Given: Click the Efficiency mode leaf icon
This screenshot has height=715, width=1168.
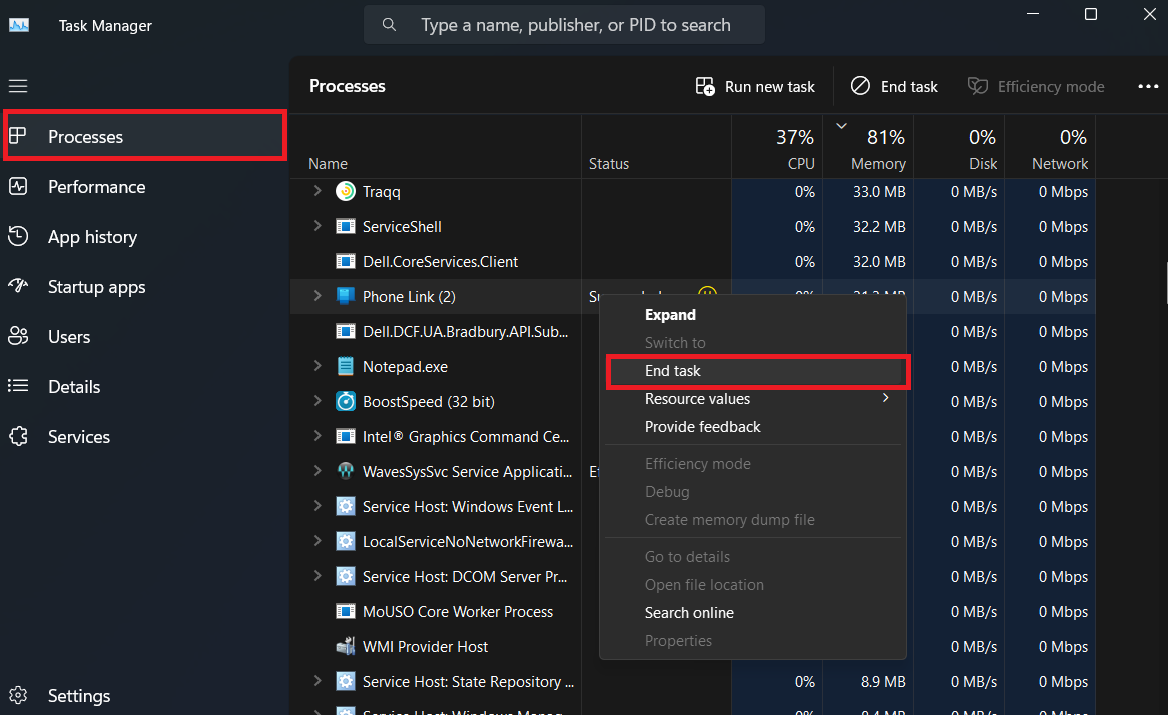Looking at the screenshot, I should pyautogui.click(x=977, y=86).
